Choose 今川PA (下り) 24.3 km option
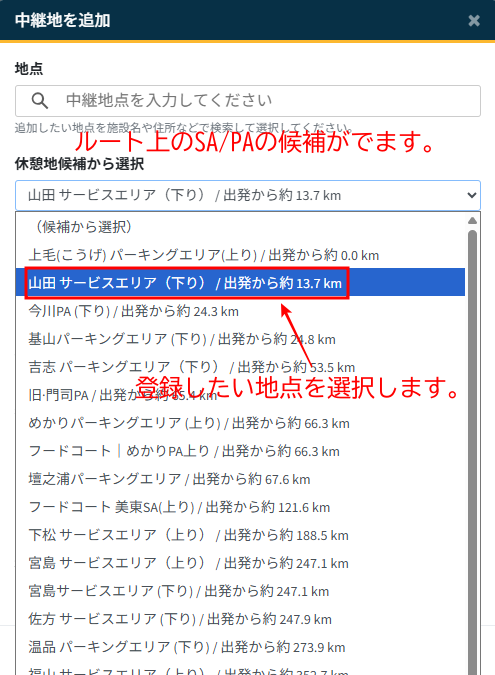Screen dimensions: 495x675 [x=240, y=311]
